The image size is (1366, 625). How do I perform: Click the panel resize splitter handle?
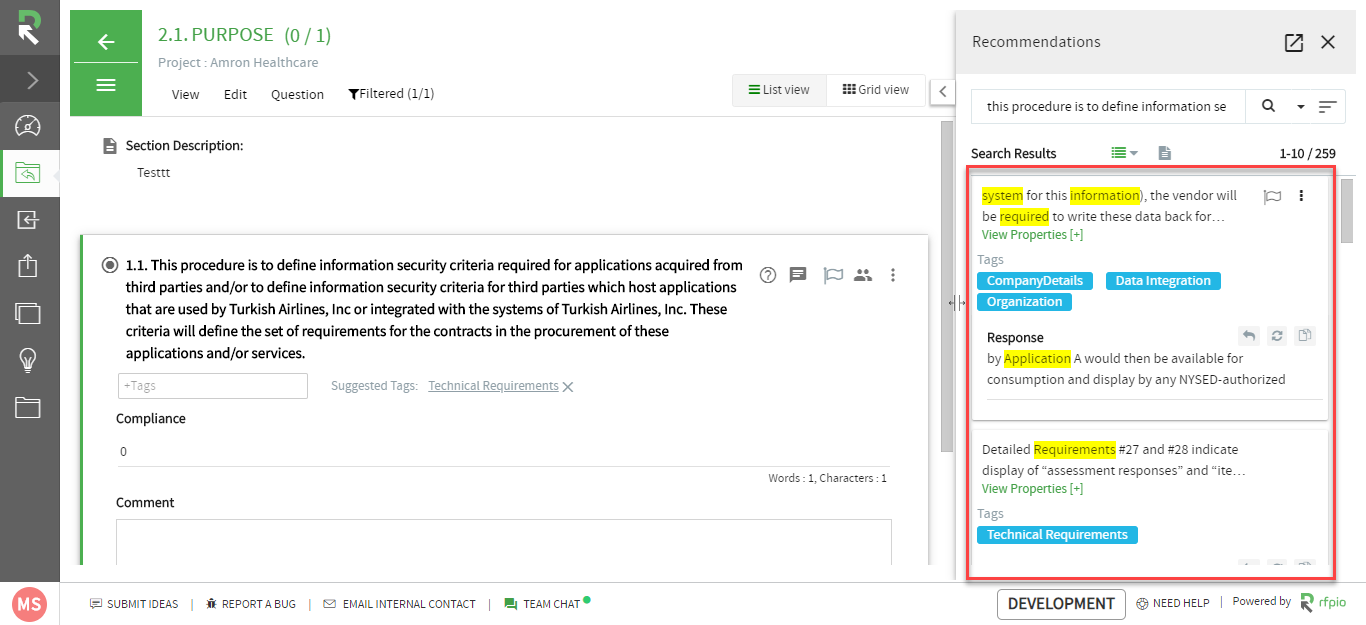[x=958, y=303]
